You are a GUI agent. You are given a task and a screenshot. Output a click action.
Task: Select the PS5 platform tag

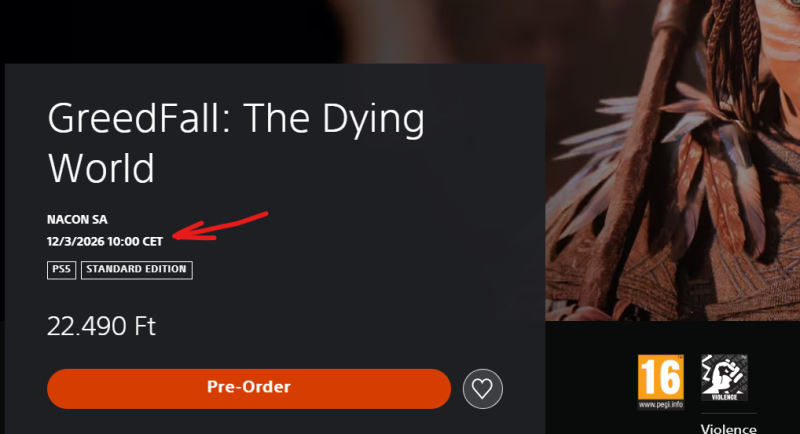pyautogui.click(x=61, y=270)
